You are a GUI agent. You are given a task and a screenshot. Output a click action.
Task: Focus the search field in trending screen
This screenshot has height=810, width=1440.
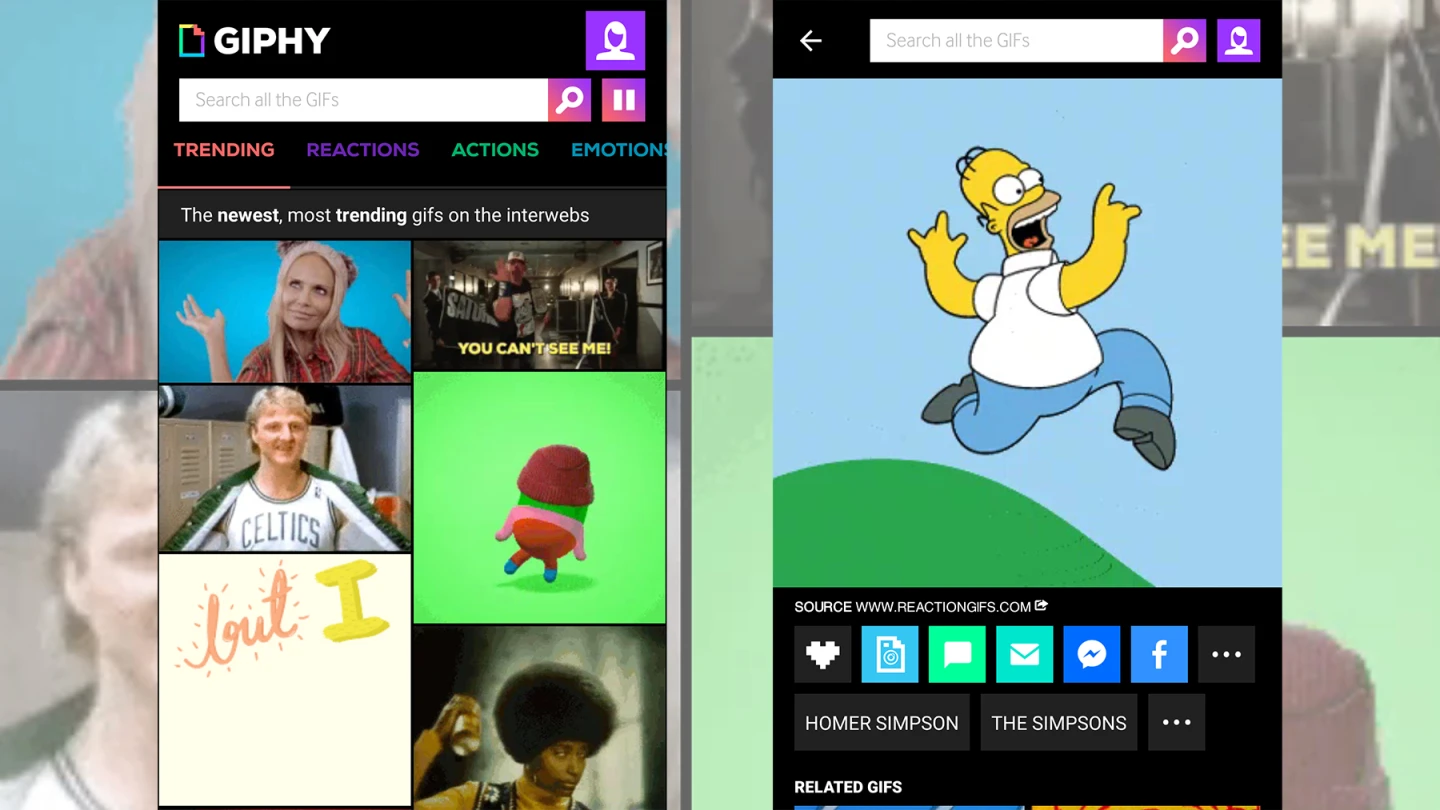pyautogui.click(x=363, y=100)
